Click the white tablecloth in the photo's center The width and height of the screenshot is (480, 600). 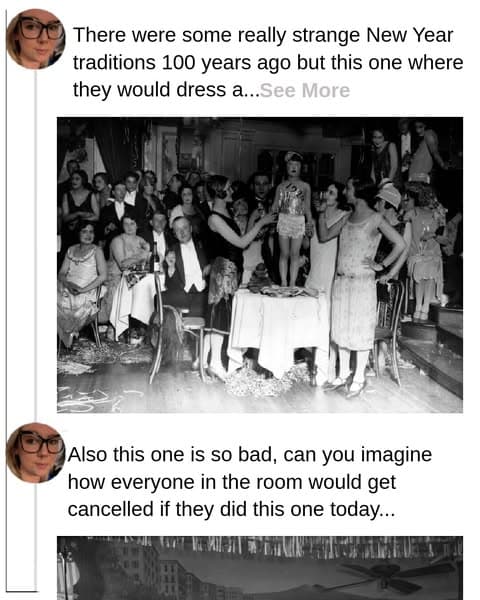[x=279, y=329]
